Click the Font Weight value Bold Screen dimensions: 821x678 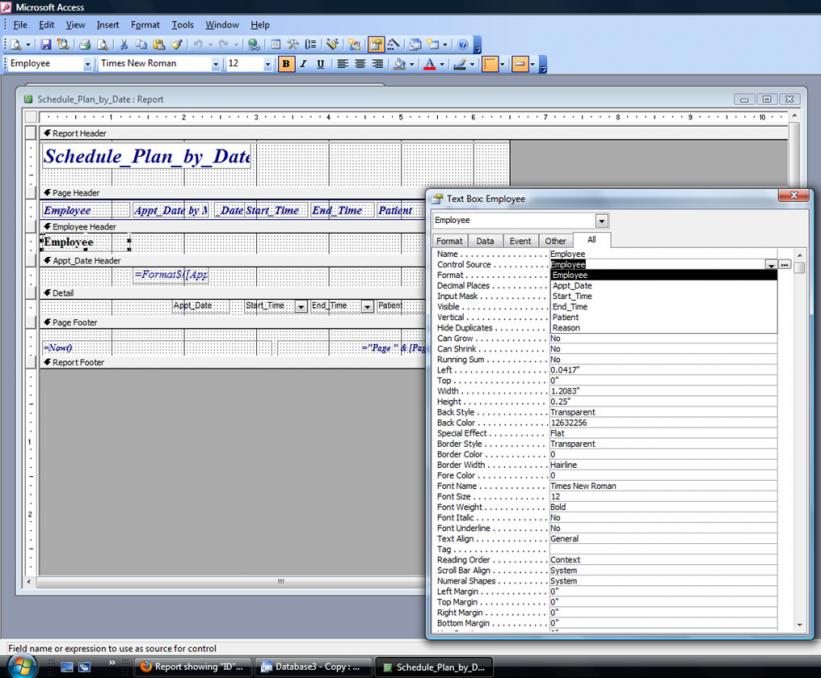pyautogui.click(x=663, y=507)
